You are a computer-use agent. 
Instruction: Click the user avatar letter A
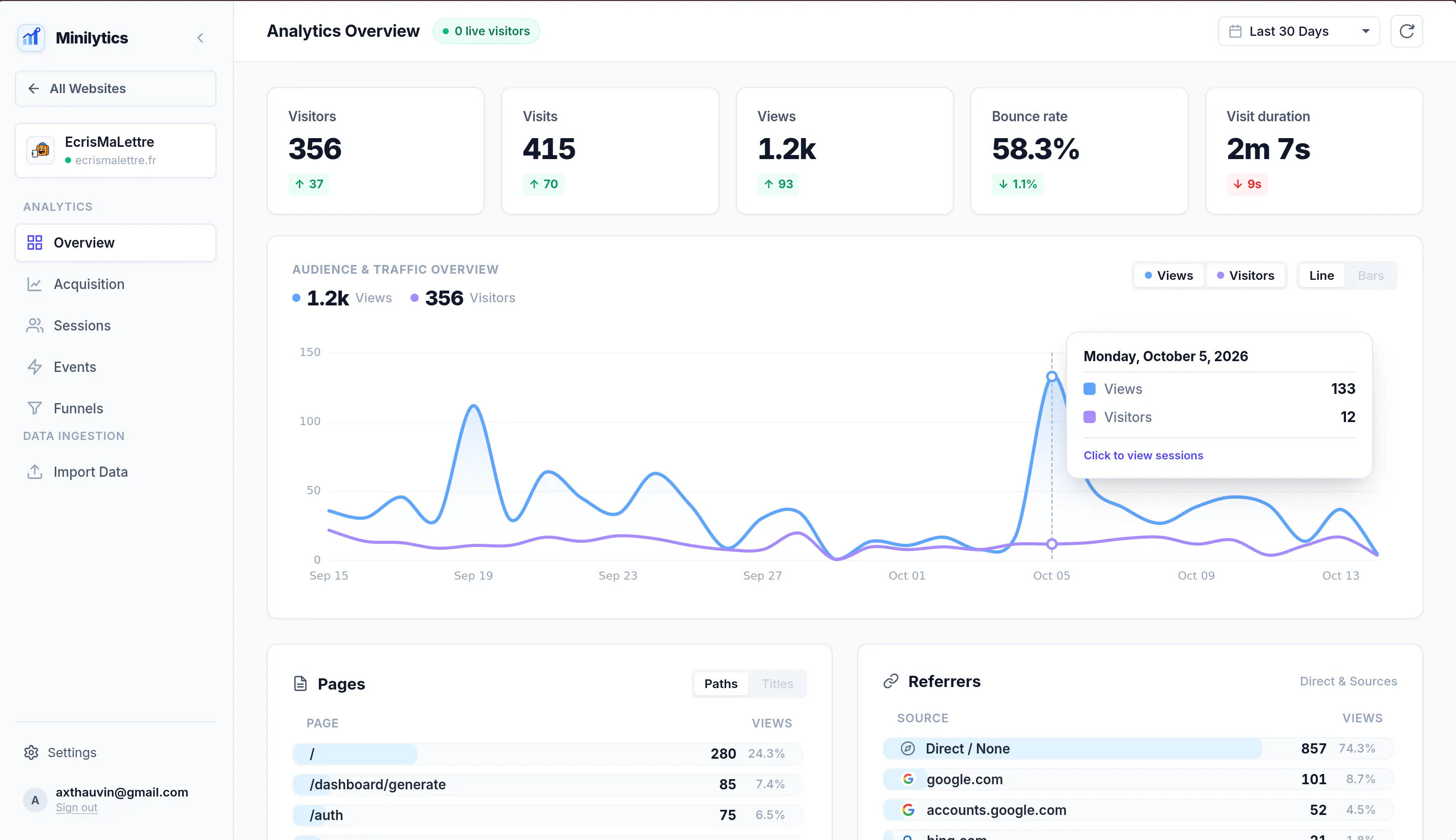click(35, 800)
